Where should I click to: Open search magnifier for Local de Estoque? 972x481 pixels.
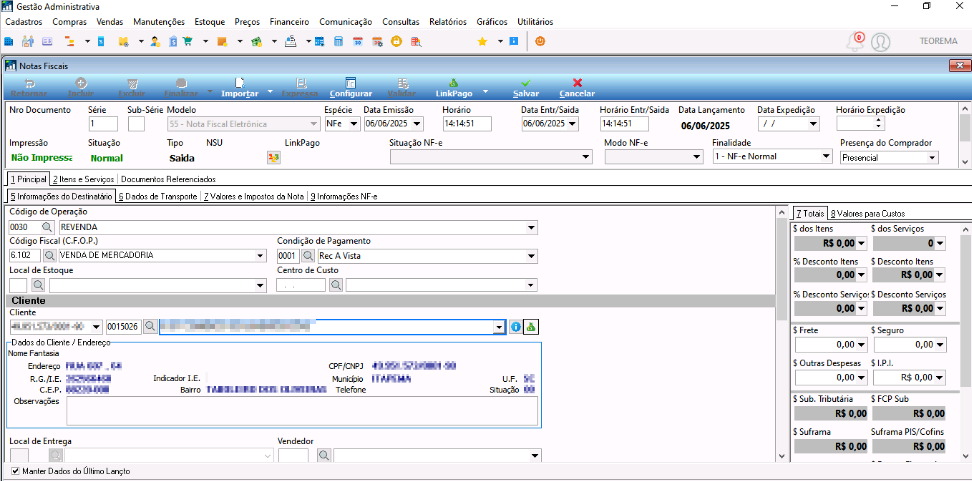point(38,285)
